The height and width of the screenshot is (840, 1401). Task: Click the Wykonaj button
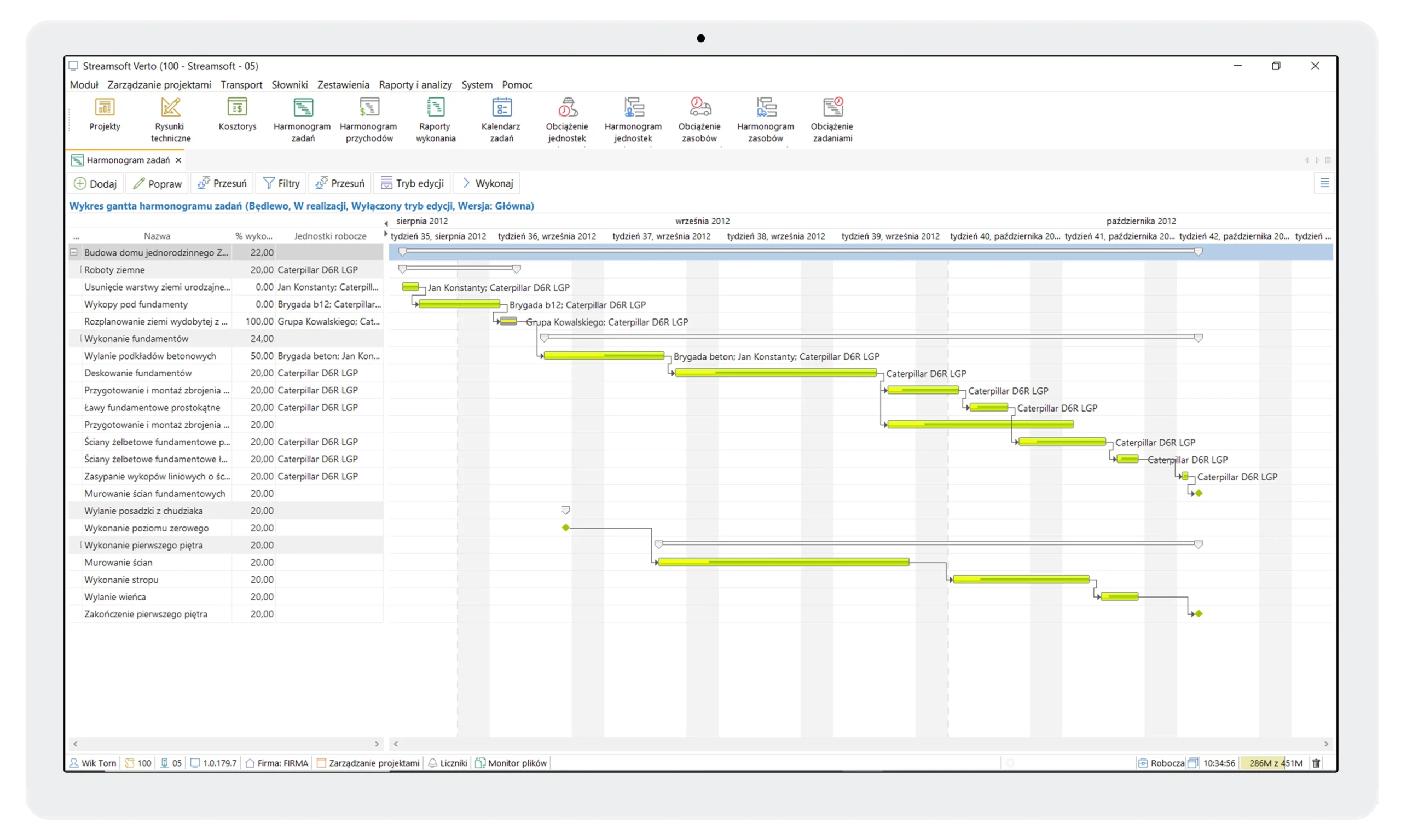(488, 183)
